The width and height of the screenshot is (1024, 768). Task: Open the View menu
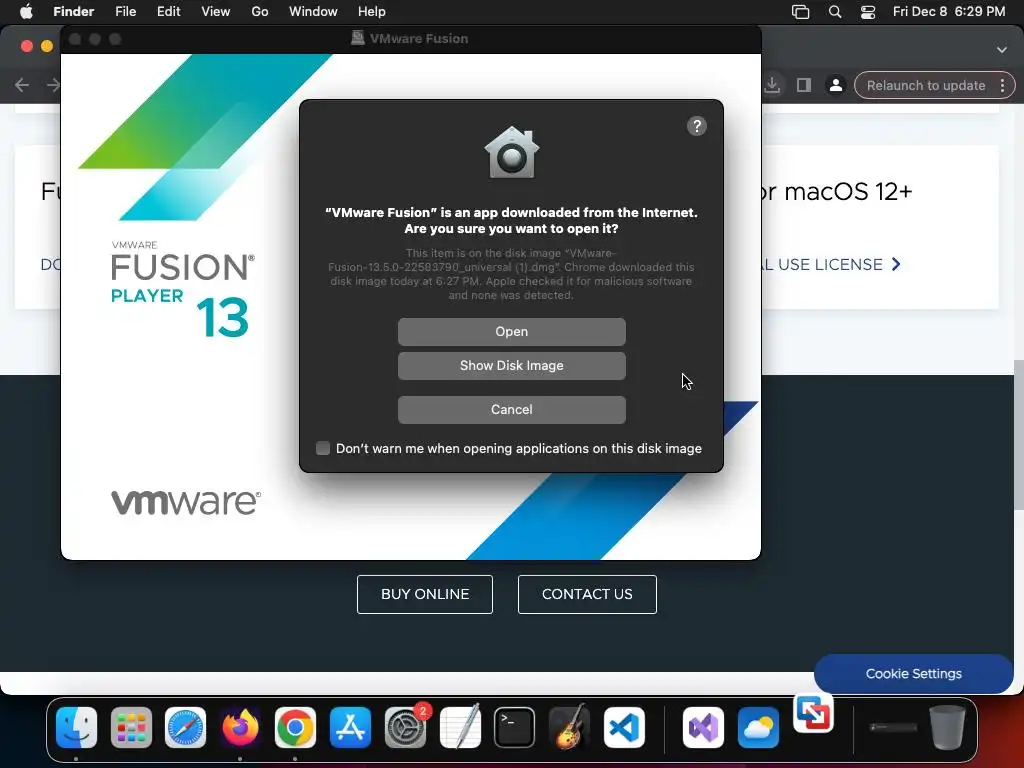tap(216, 12)
